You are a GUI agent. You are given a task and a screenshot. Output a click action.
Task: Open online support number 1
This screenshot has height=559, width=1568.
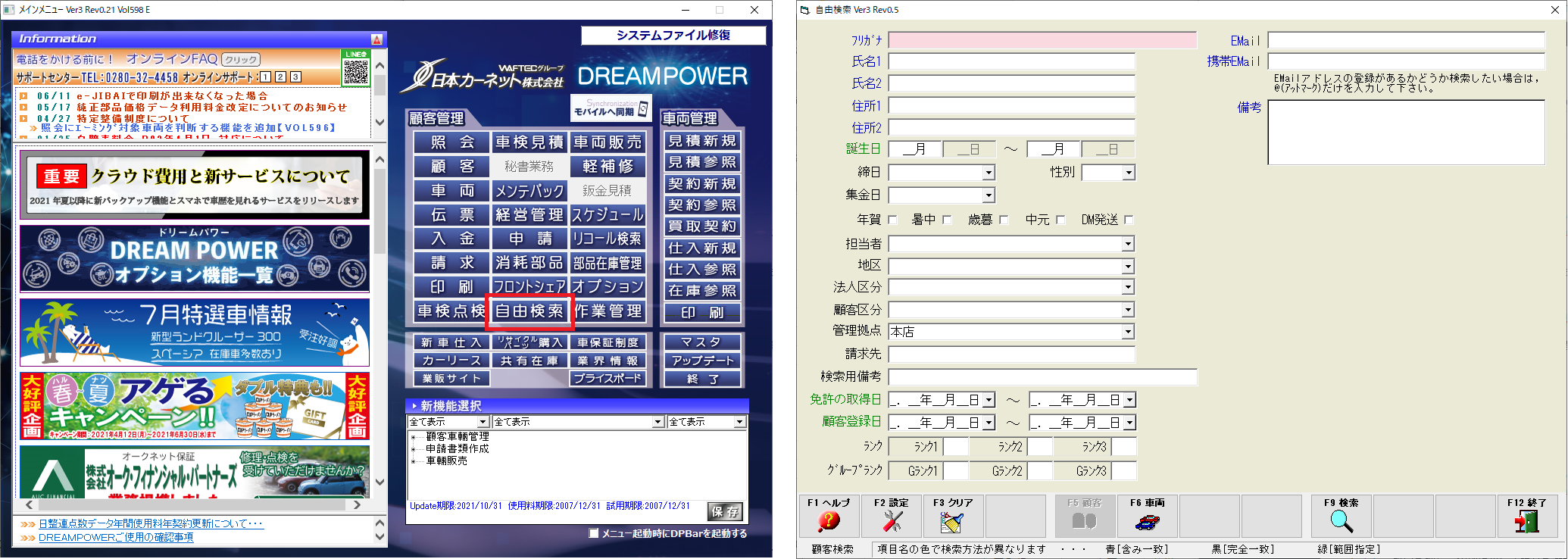265,77
